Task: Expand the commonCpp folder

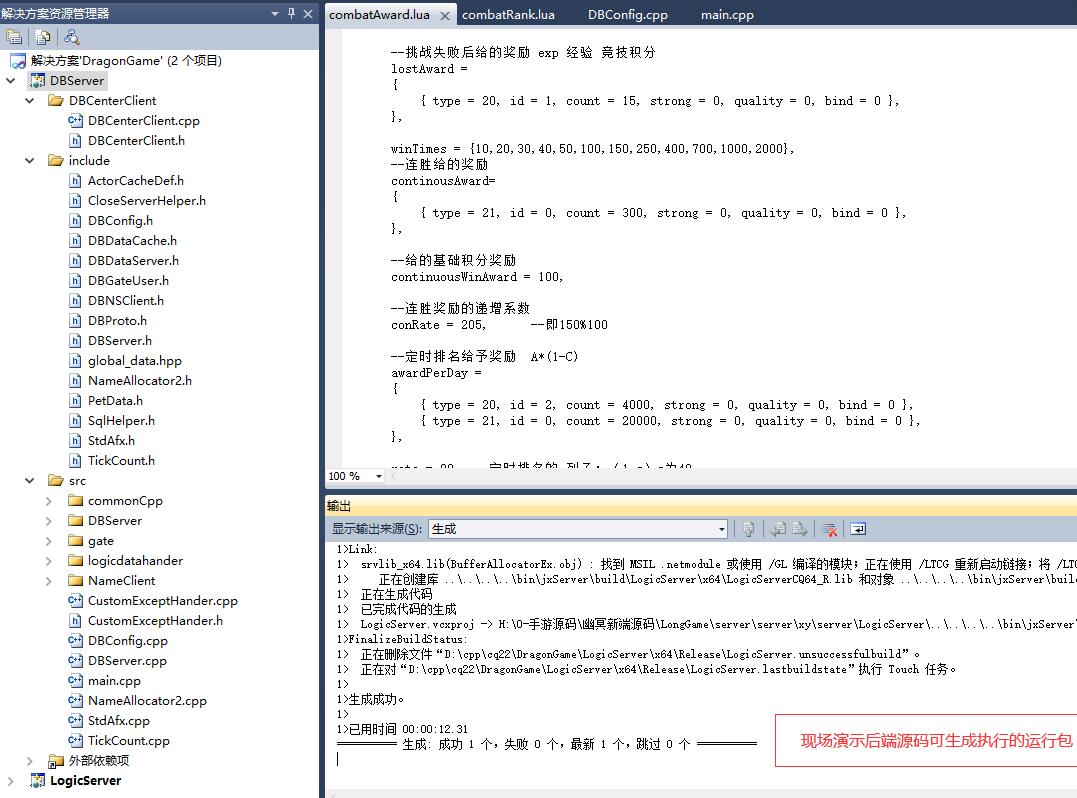Action: click(49, 501)
